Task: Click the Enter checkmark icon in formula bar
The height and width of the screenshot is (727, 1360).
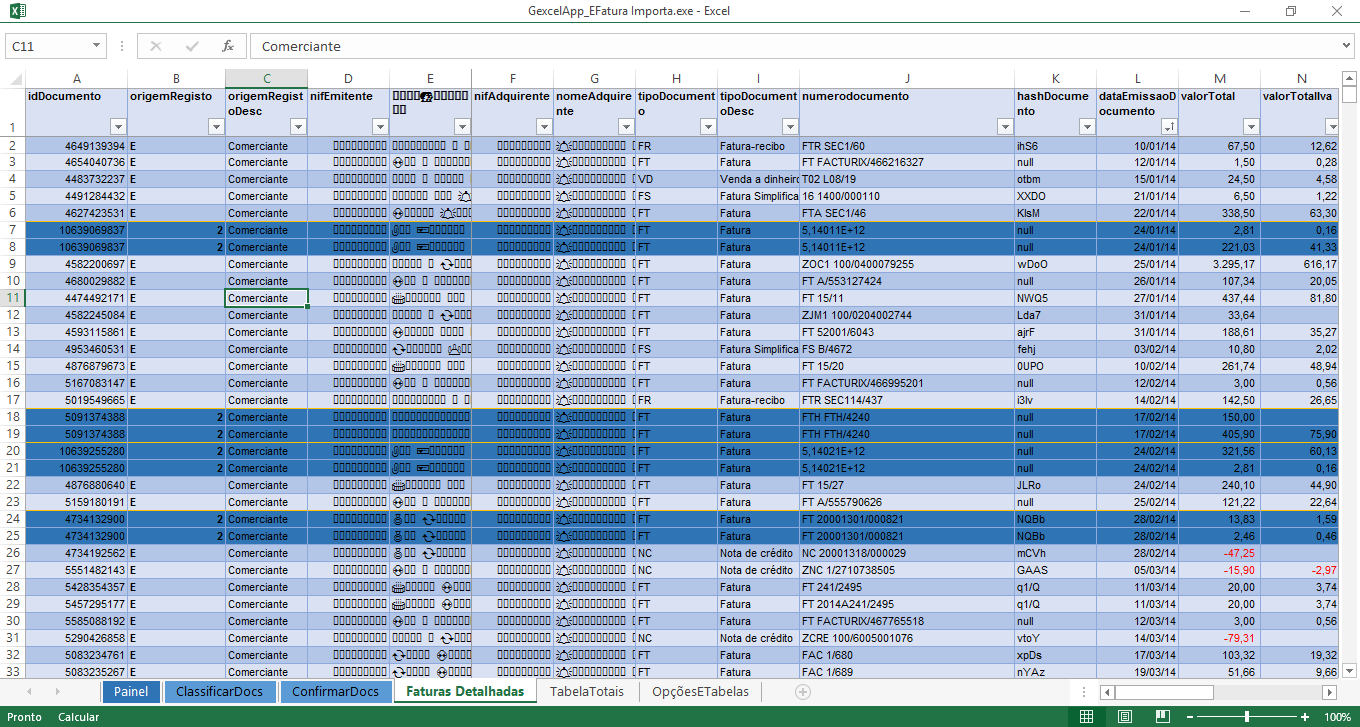Action: point(191,46)
